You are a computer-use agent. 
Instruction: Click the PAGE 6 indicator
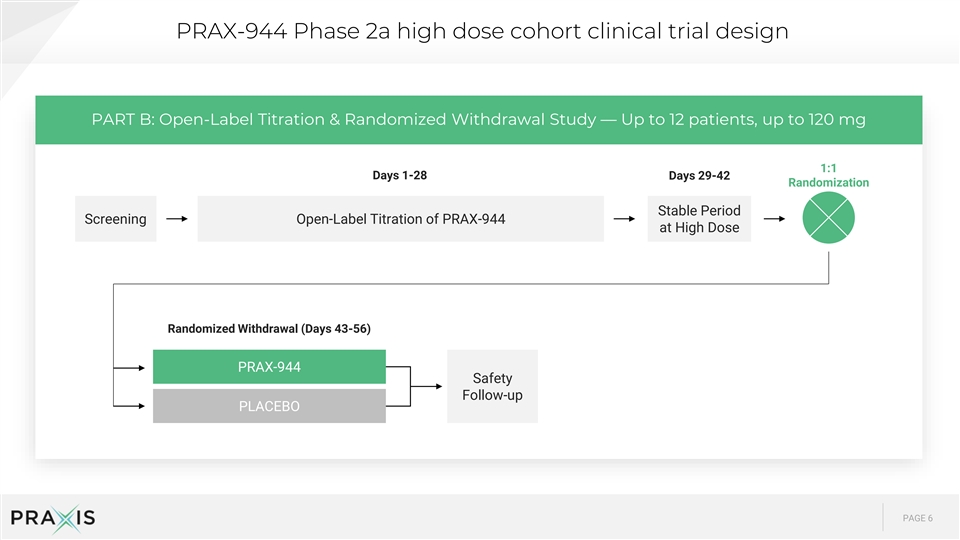917,518
